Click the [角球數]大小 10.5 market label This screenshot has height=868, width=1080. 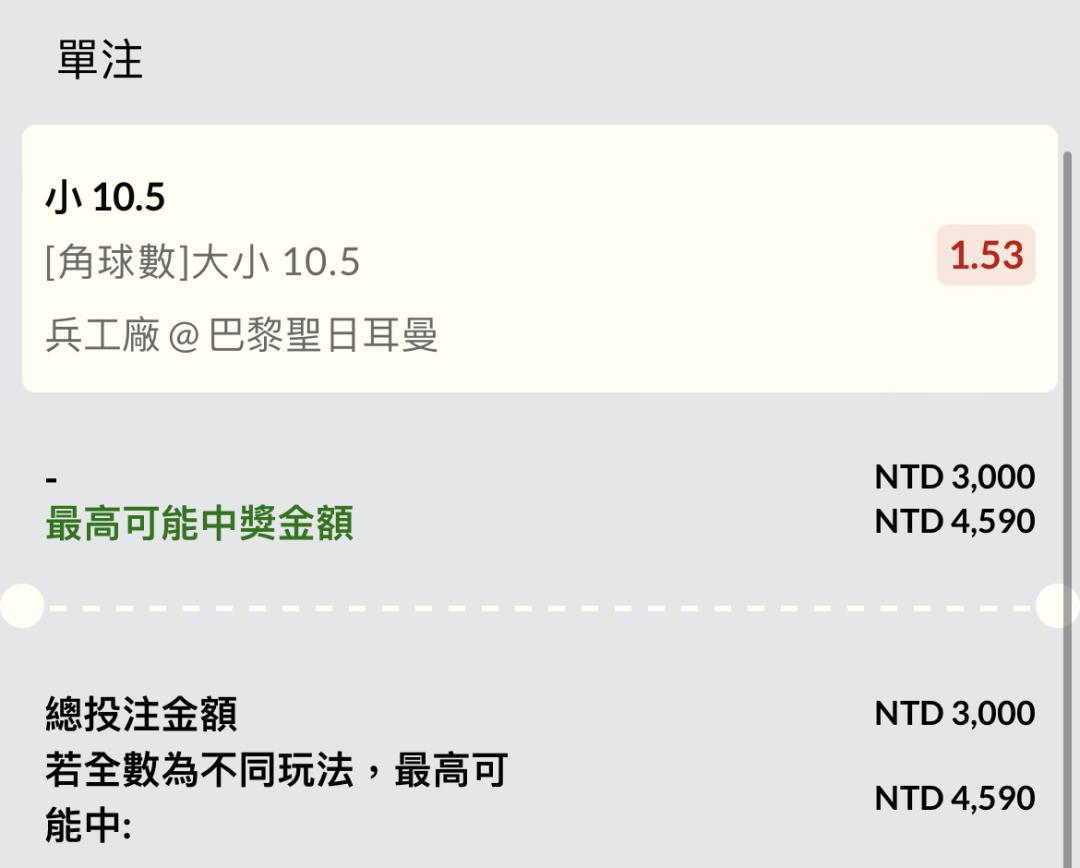click(x=202, y=262)
